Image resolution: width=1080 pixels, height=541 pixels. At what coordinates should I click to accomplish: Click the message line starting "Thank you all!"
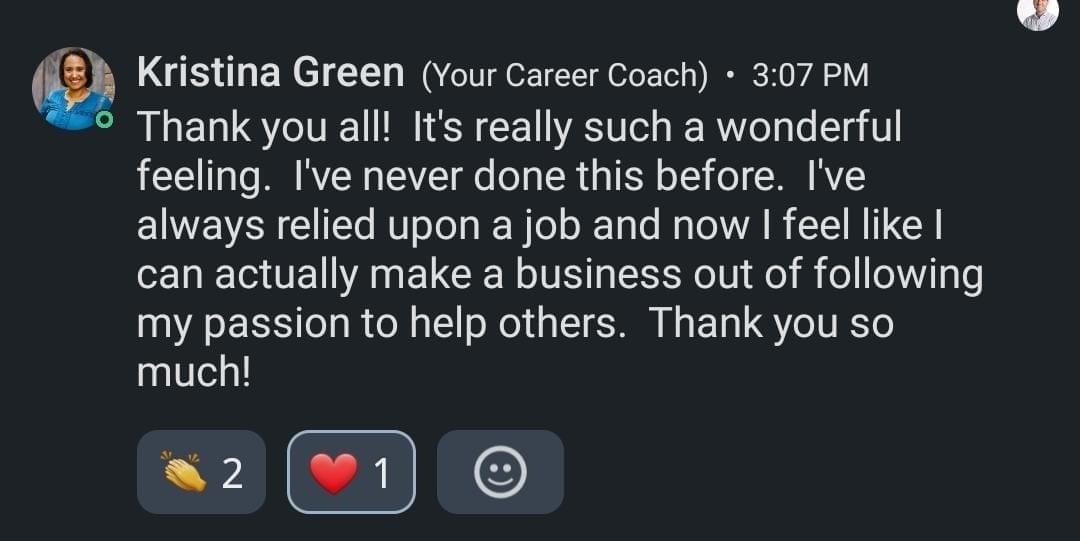tap(519, 127)
